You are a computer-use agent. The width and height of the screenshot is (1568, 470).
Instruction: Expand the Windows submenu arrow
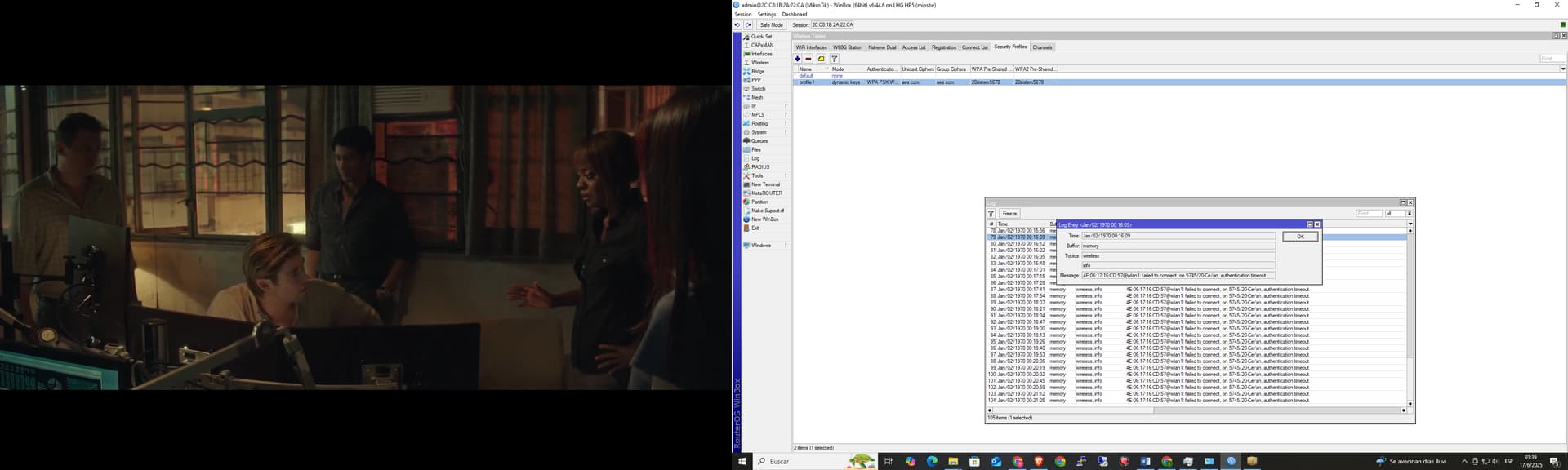click(x=786, y=246)
